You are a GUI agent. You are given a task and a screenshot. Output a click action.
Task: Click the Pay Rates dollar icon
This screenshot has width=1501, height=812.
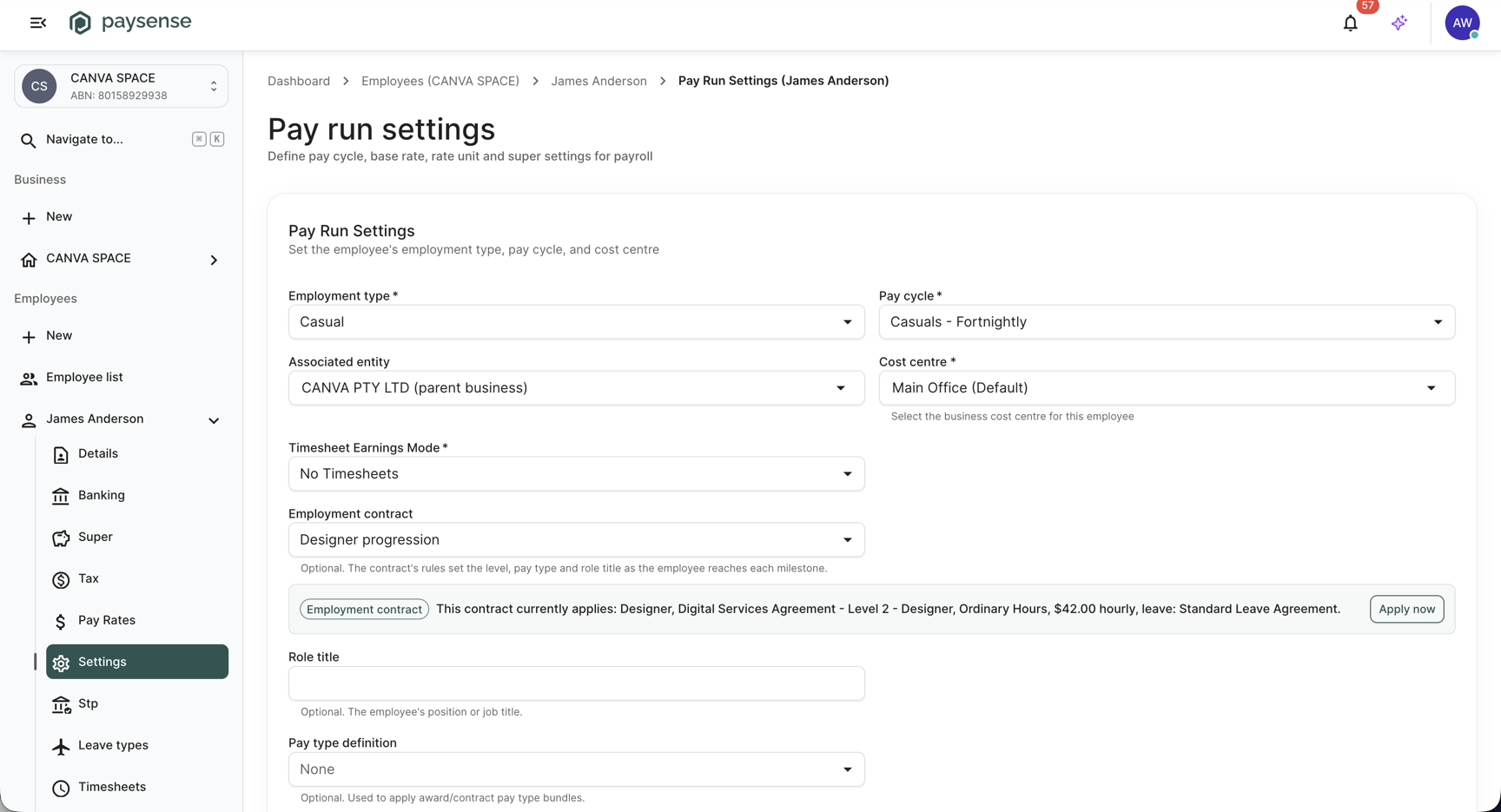click(x=61, y=622)
